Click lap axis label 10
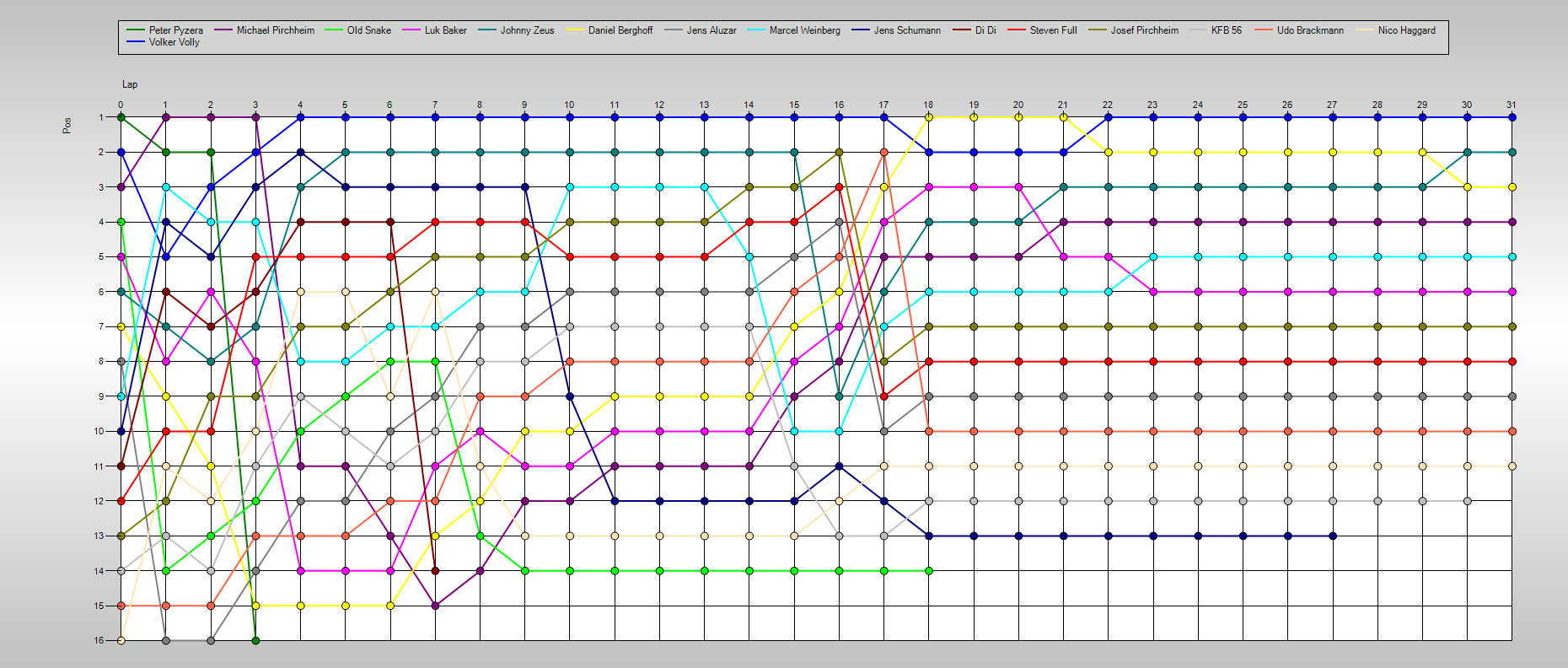The height and width of the screenshot is (668, 1568). pos(569,105)
